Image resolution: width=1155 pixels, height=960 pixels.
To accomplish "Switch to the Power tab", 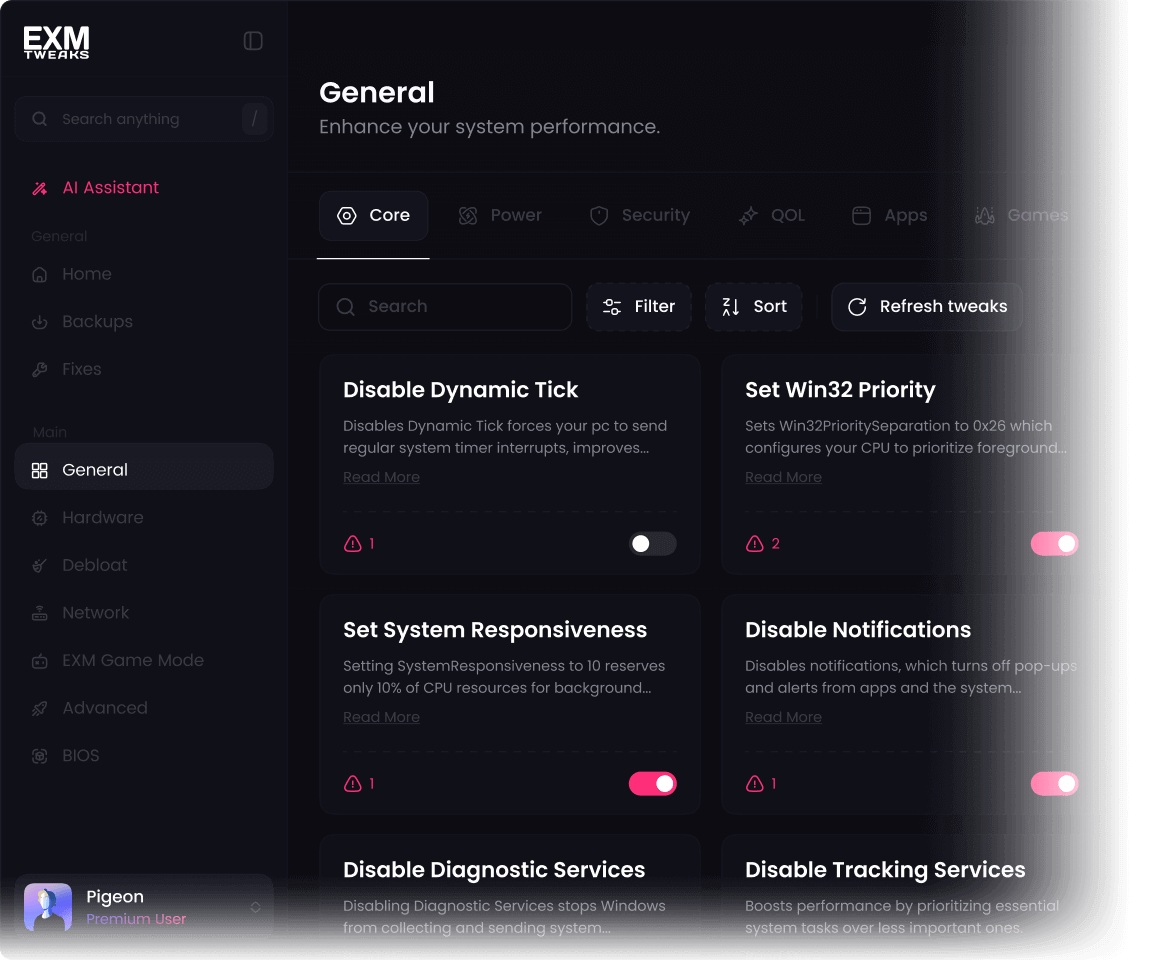I will click(x=500, y=215).
